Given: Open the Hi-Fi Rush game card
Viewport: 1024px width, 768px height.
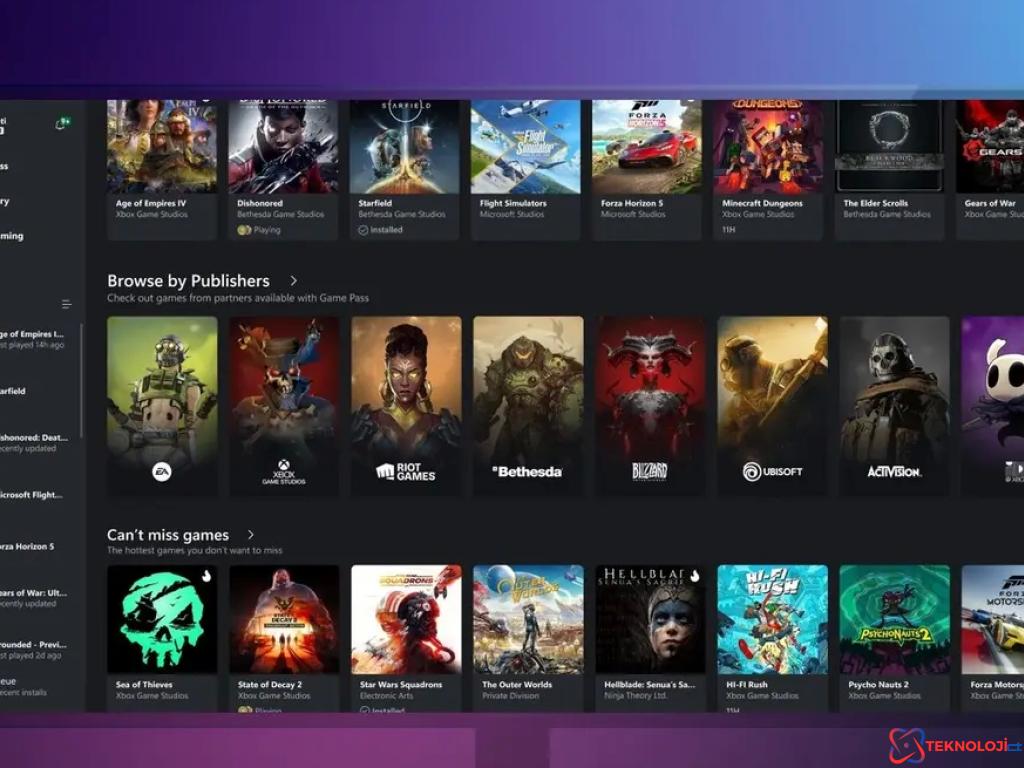Looking at the screenshot, I should point(772,639).
